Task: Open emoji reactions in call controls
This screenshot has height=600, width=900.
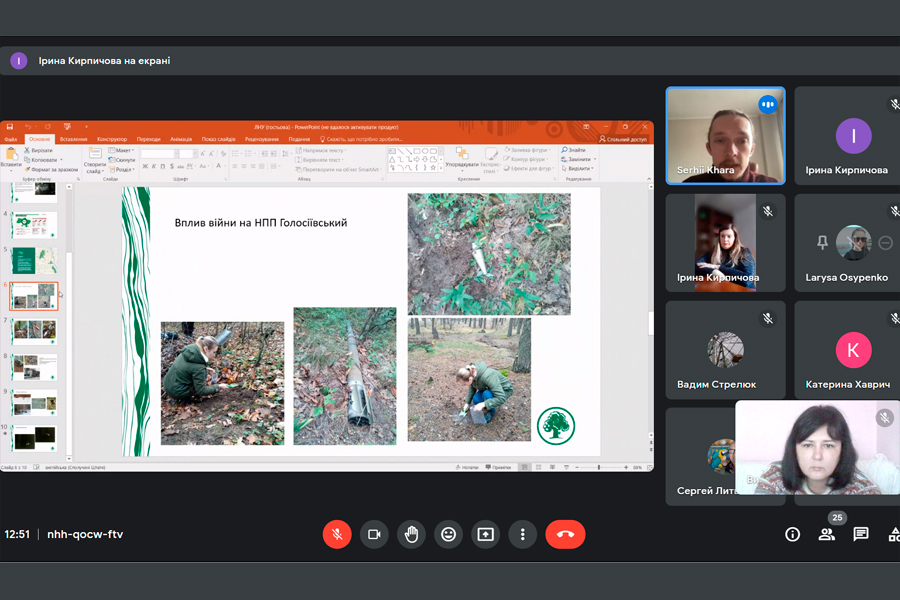Action: click(448, 535)
